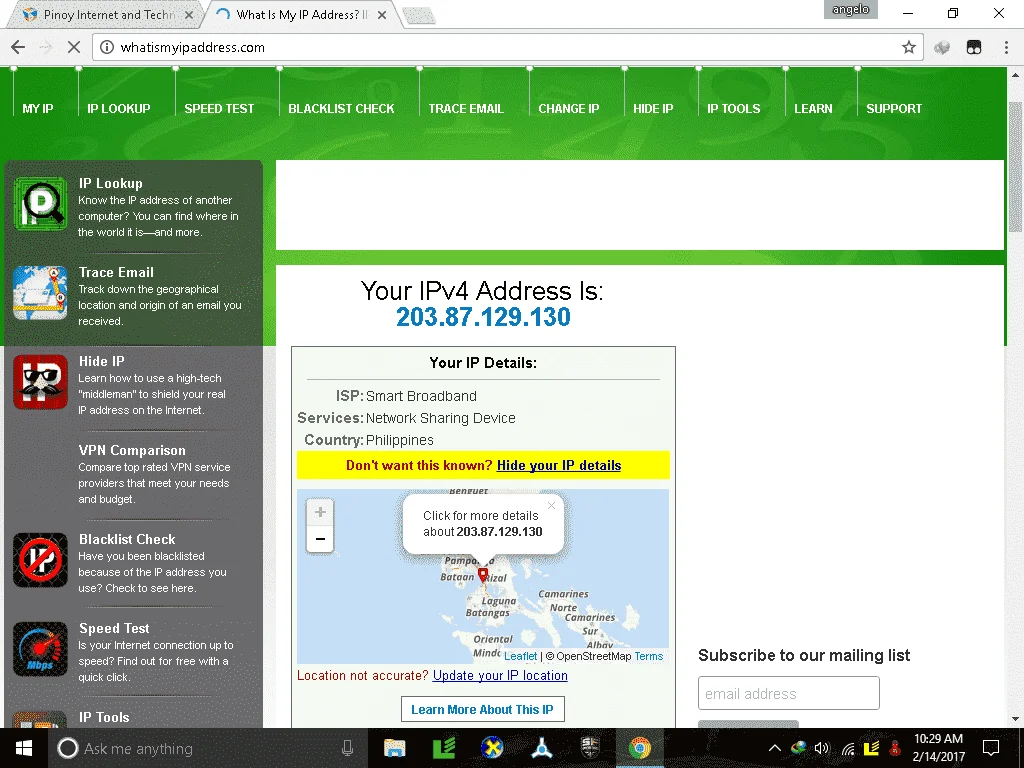Screen dimensions: 1024x768
Task: Open a new browser tab
Action: (418, 16)
